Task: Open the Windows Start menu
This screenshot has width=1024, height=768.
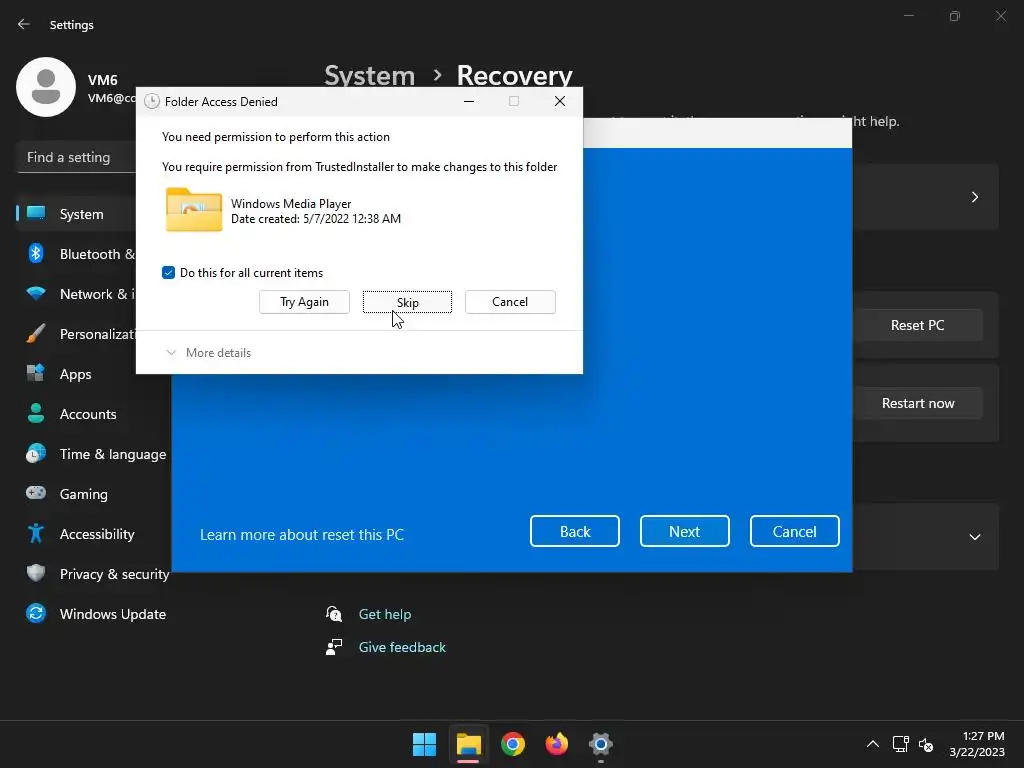Action: click(424, 744)
